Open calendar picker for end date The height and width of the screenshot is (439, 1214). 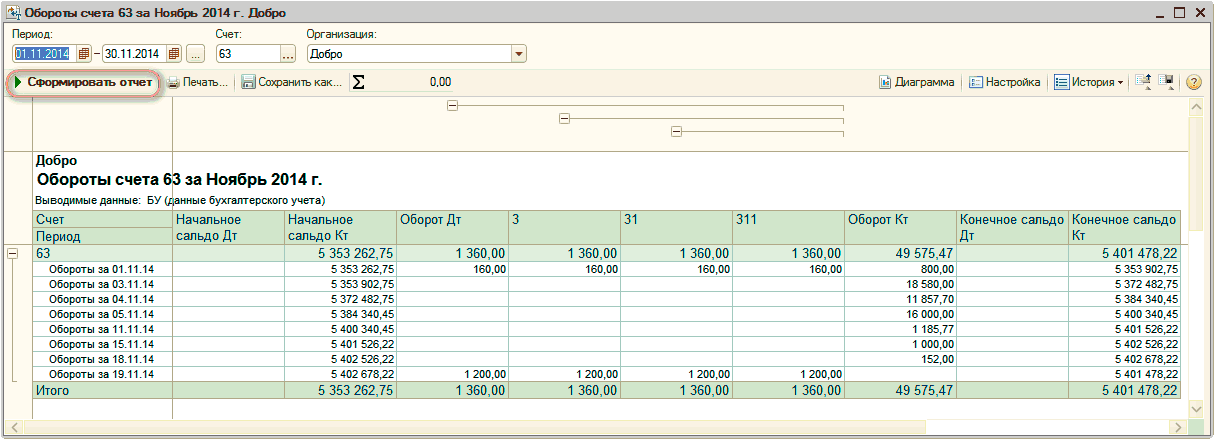point(174,54)
